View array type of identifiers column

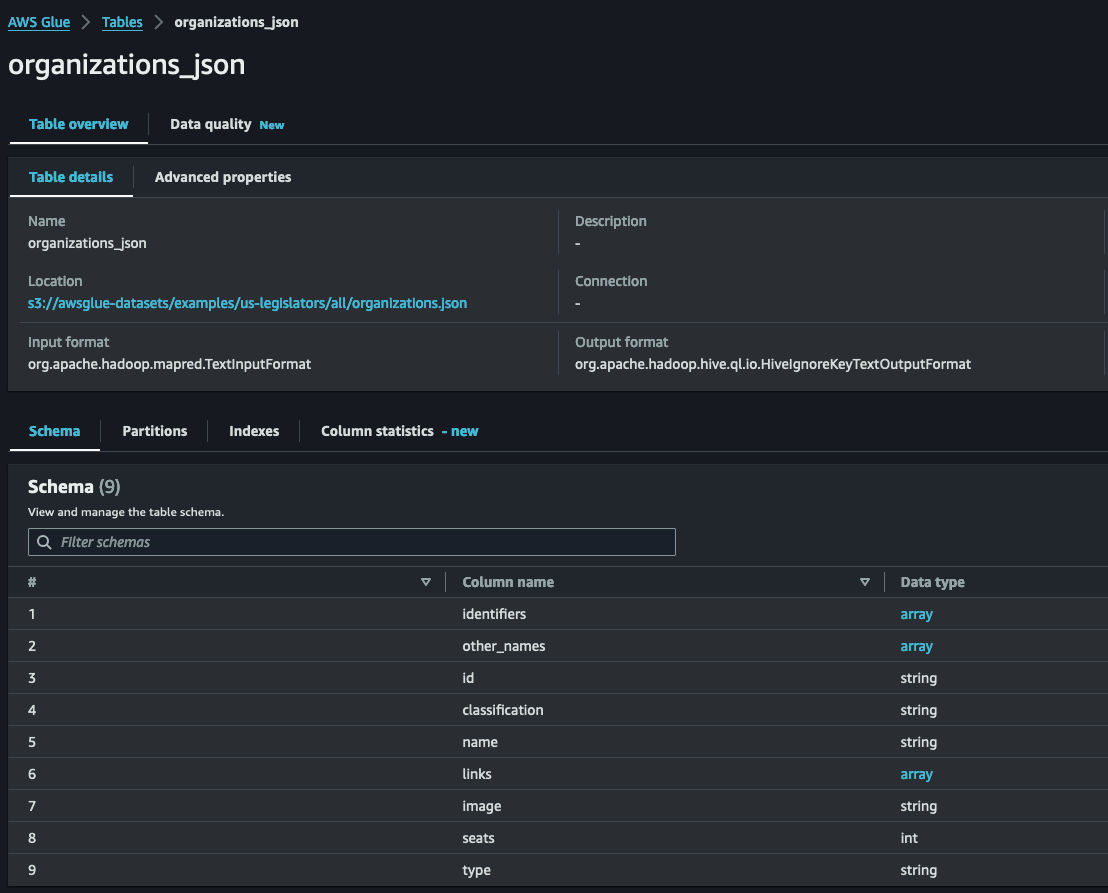916,614
